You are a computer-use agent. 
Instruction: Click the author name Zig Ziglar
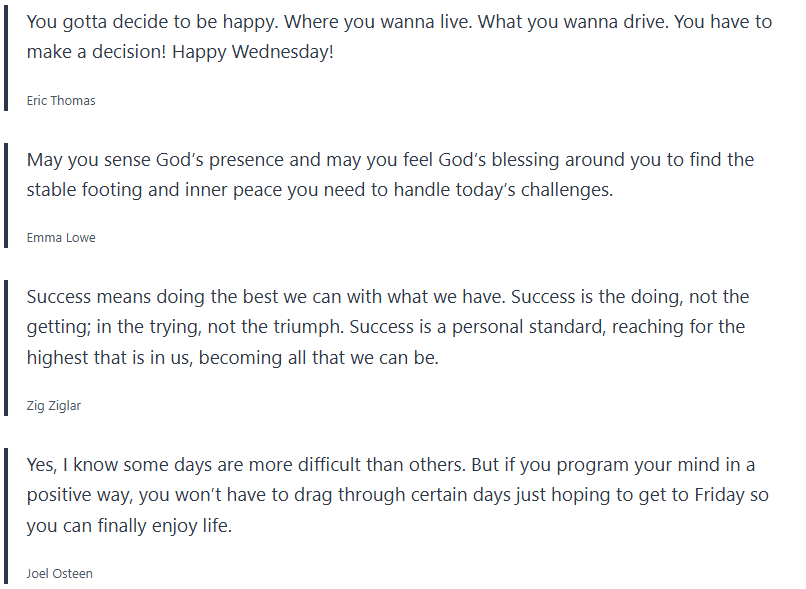tap(56, 405)
